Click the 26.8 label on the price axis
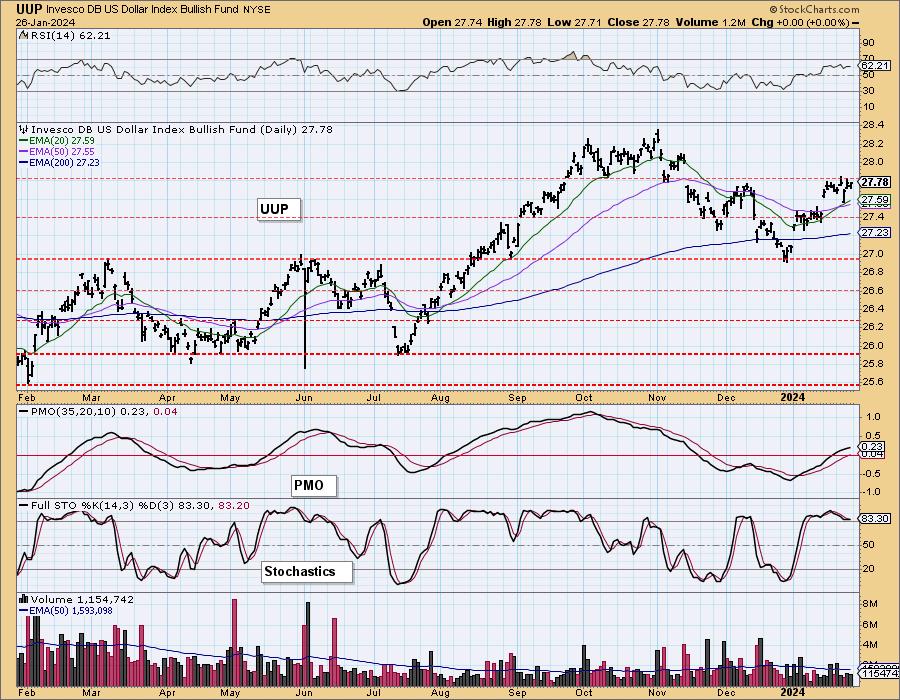900x700 pixels. [872, 271]
